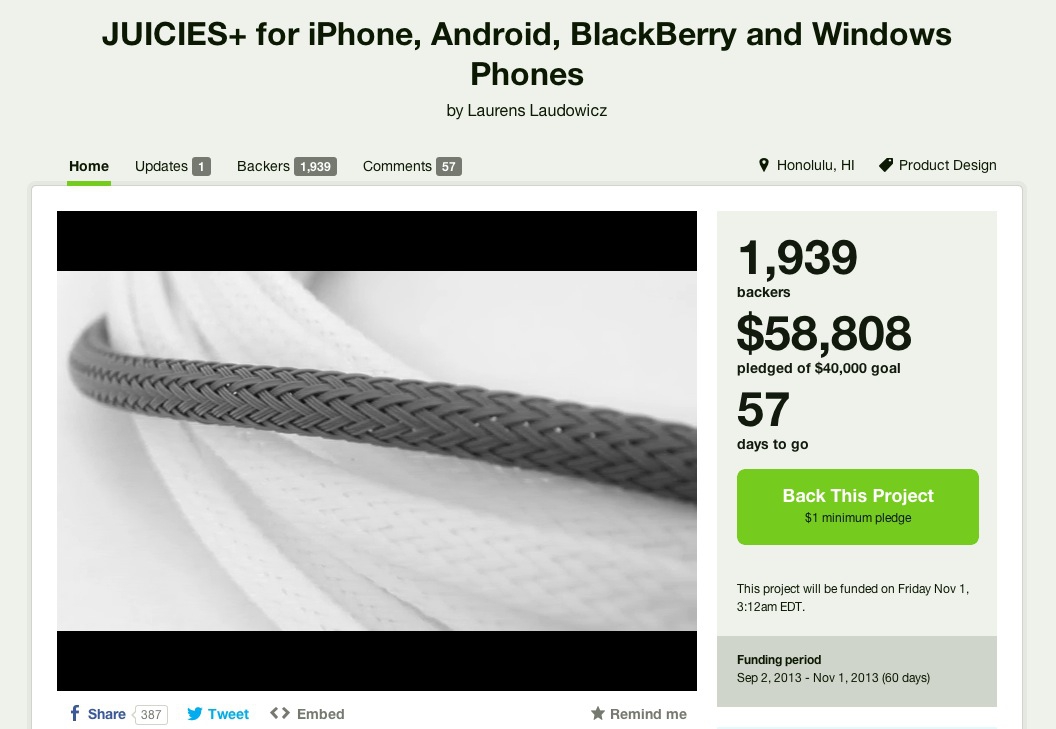The image size is (1056, 729).
Task: Click the Remind me star icon
Action: (x=597, y=713)
